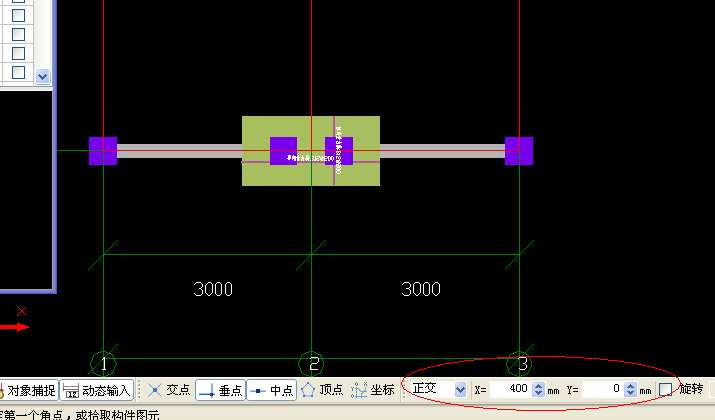Click the 3000 dimension between axes 1 and 2
The image size is (715, 420).
point(213,289)
